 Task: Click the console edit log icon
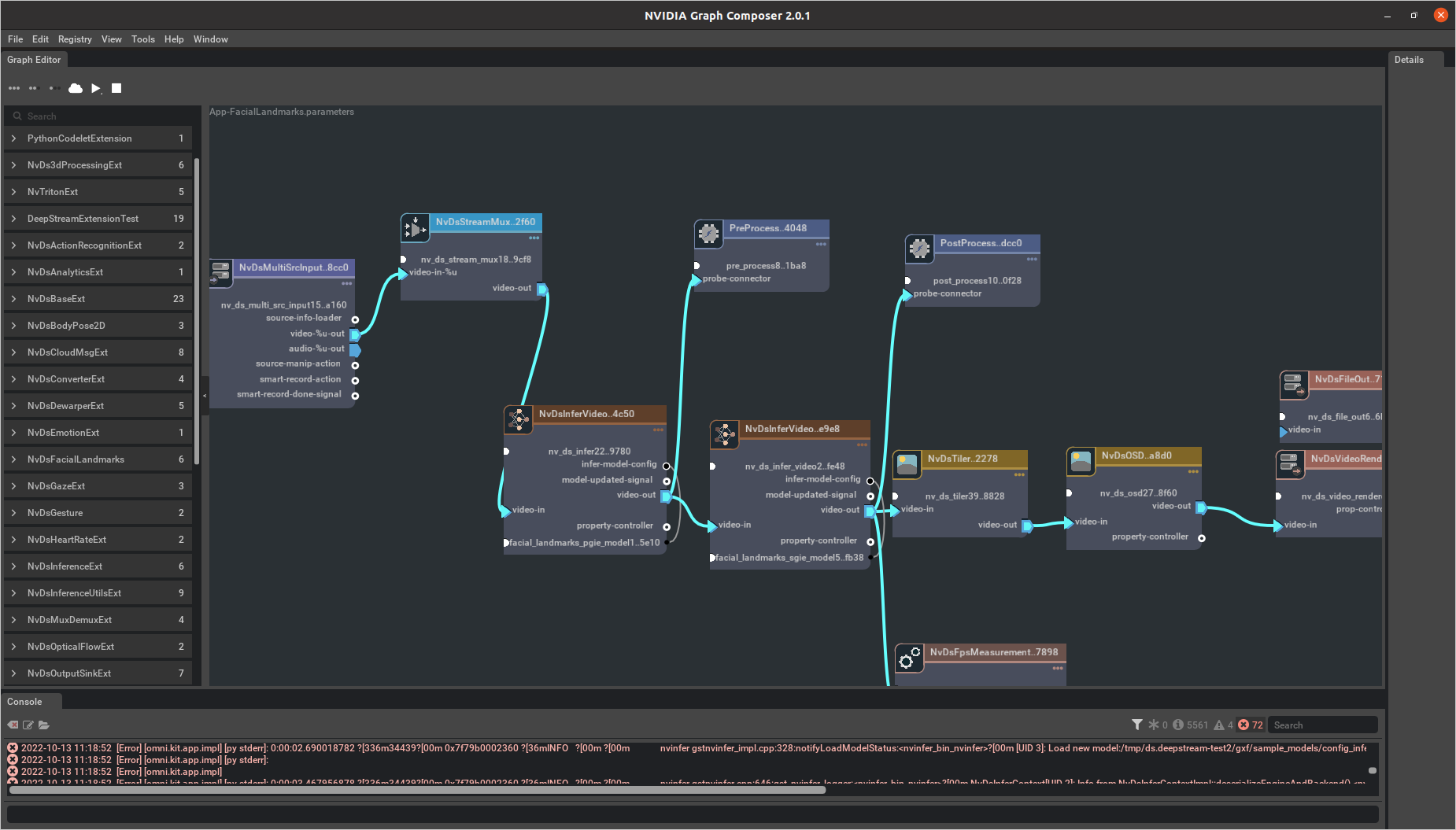pyautogui.click(x=28, y=725)
